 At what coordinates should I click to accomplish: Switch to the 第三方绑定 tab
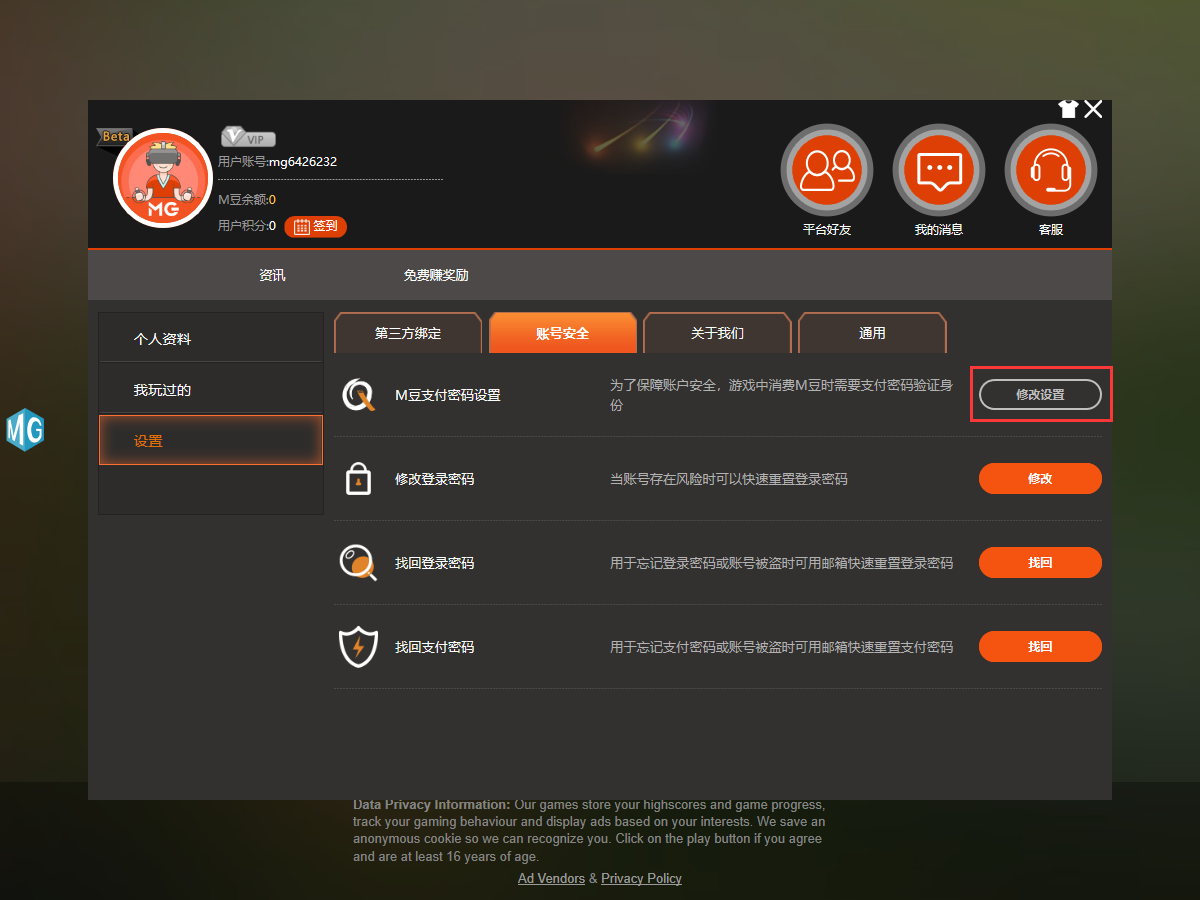(x=408, y=333)
